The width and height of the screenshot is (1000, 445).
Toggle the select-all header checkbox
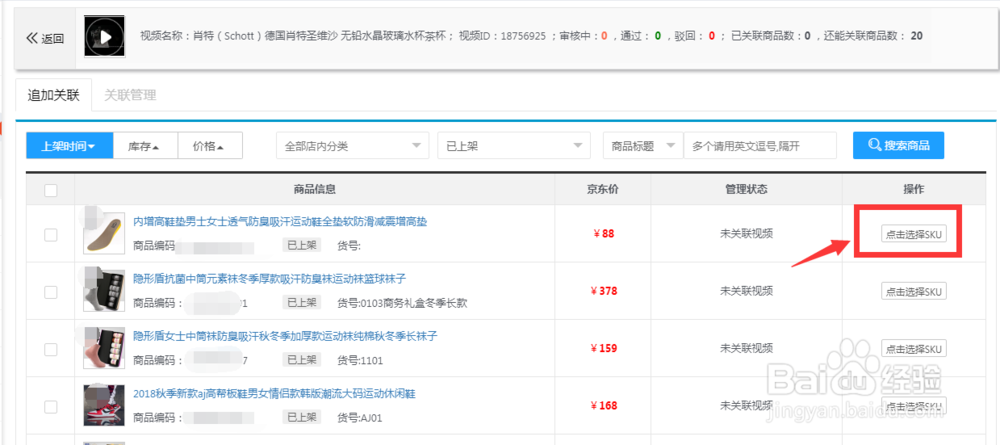click(50, 190)
